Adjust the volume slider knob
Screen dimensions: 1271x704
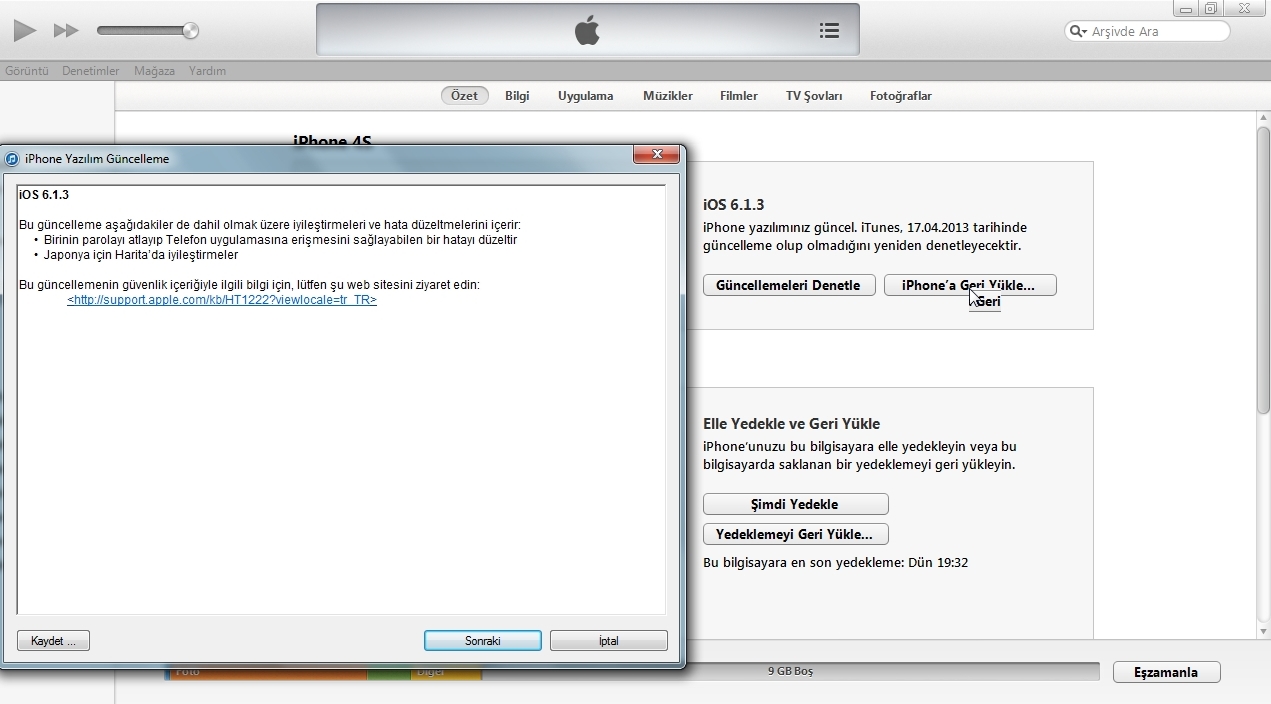coord(191,31)
